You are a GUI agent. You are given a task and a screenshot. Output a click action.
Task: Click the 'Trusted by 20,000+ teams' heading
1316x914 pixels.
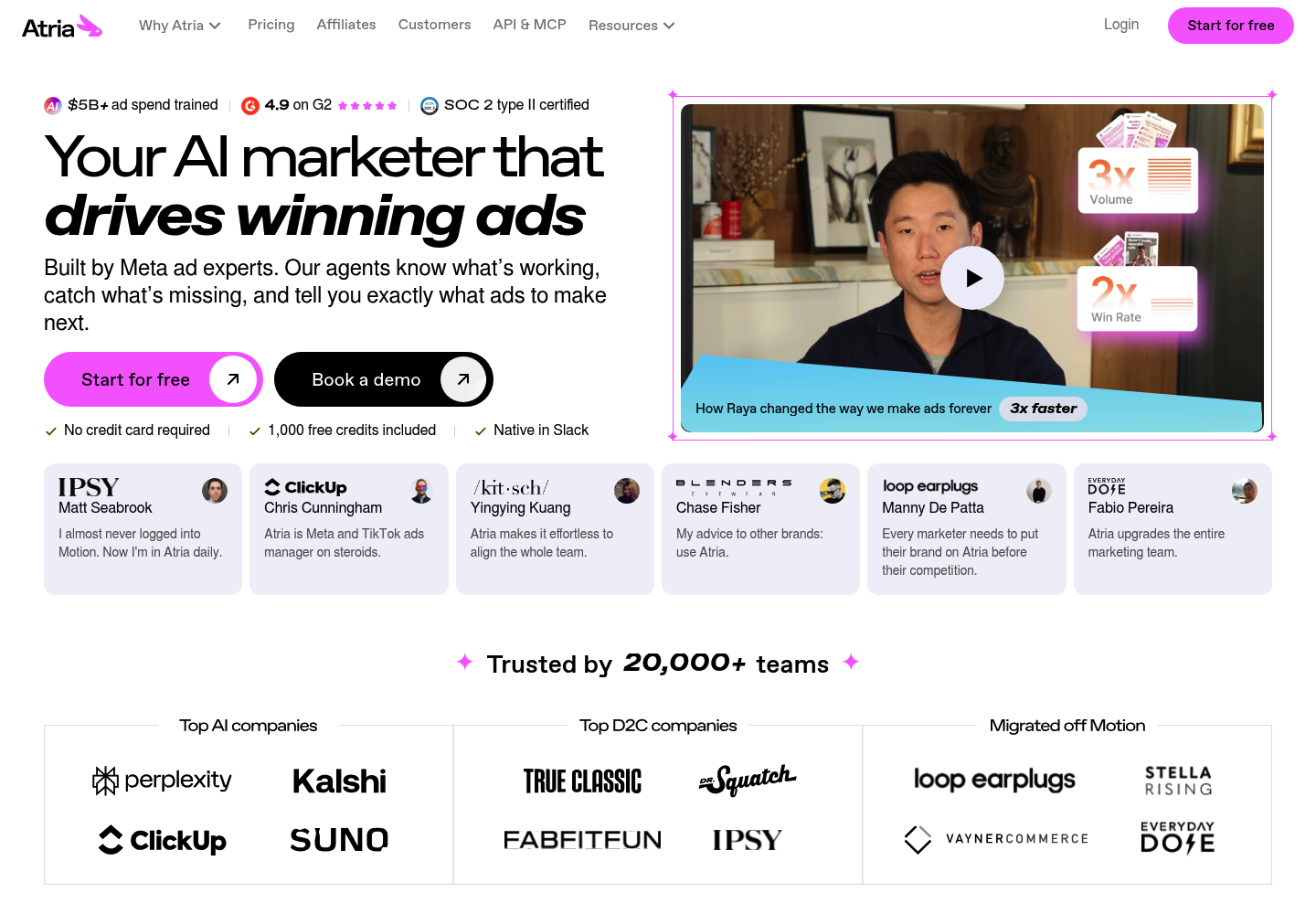pyautogui.click(x=658, y=664)
